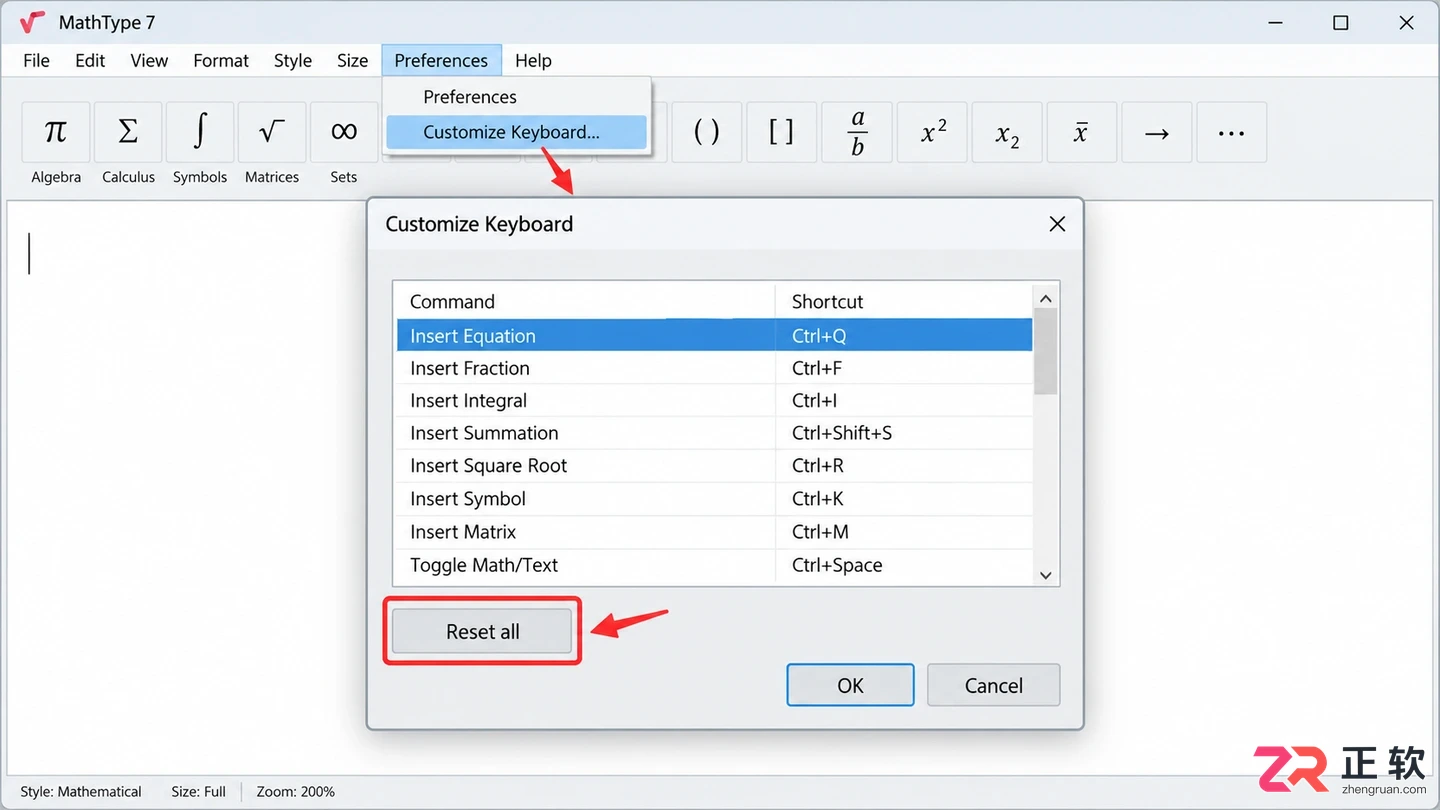This screenshot has width=1440, height=810.
Task: Select the Insert Symbol command
Action: [x=714, y=498]
